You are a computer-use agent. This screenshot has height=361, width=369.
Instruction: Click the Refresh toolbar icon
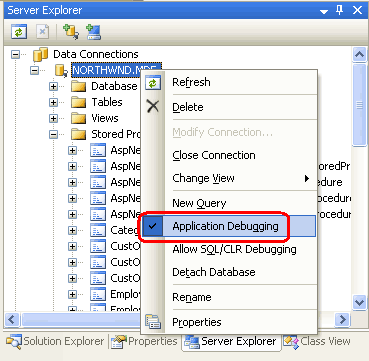pos(18,32)
